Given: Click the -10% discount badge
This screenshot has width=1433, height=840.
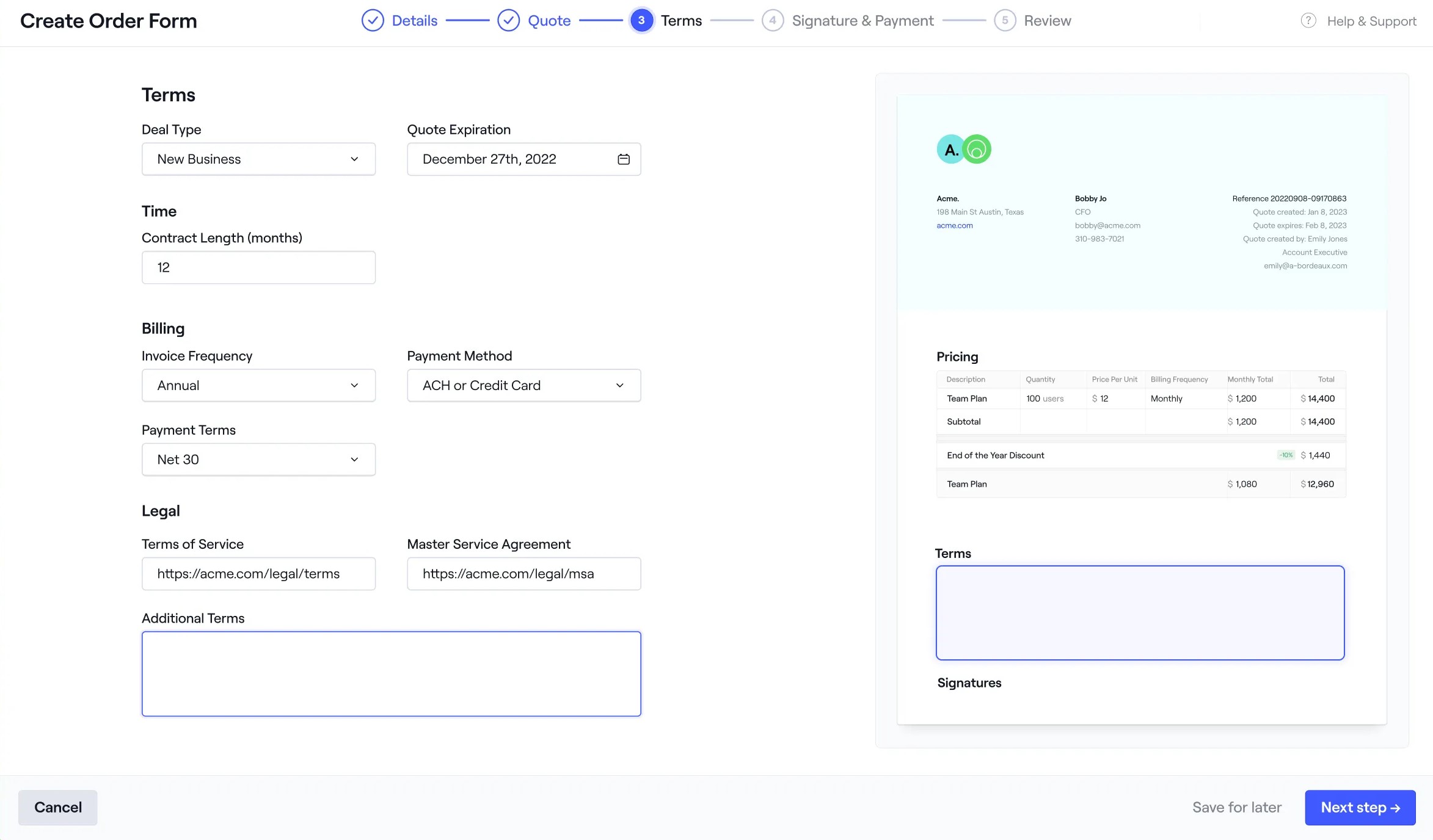Looking at the screenshot, I should 1286,455.
